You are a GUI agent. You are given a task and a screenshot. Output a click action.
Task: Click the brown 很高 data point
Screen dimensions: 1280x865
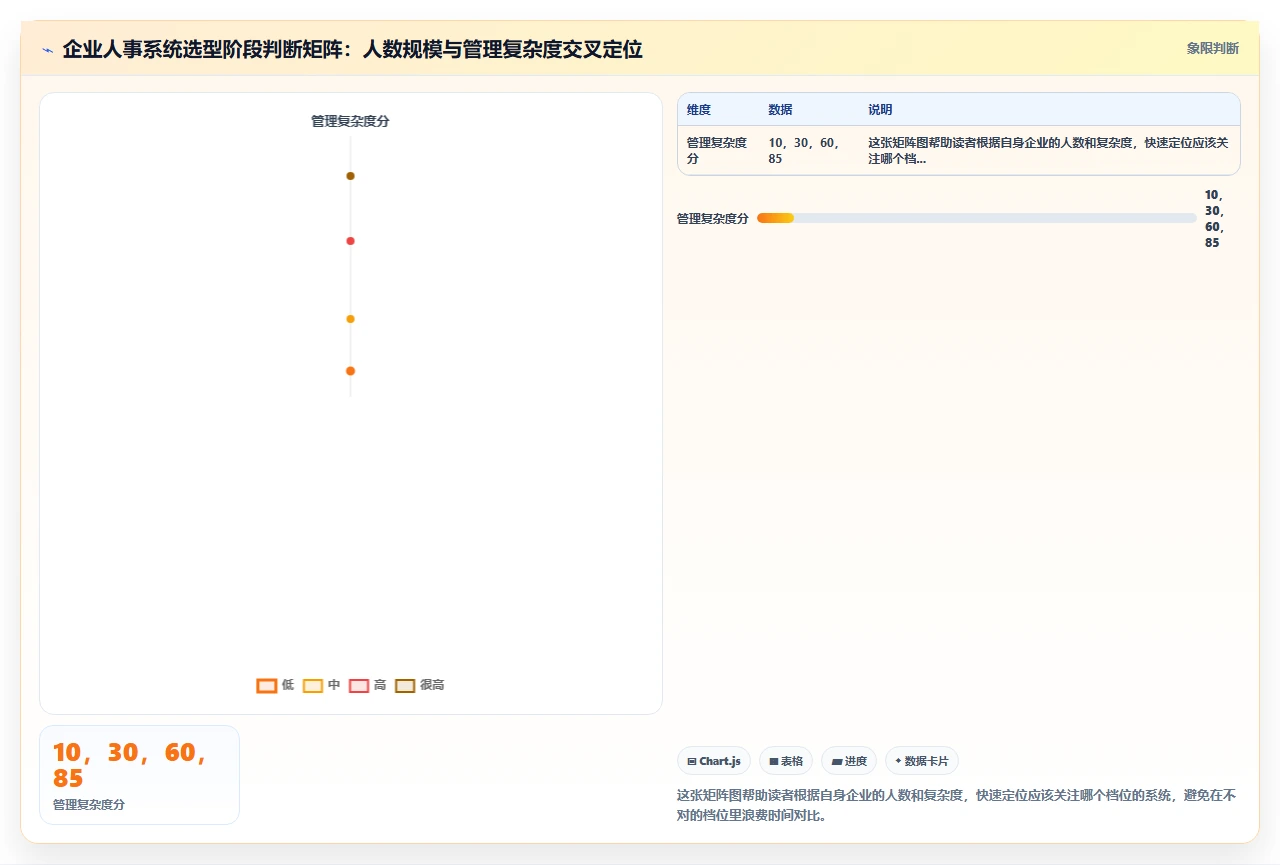point(350,176)
